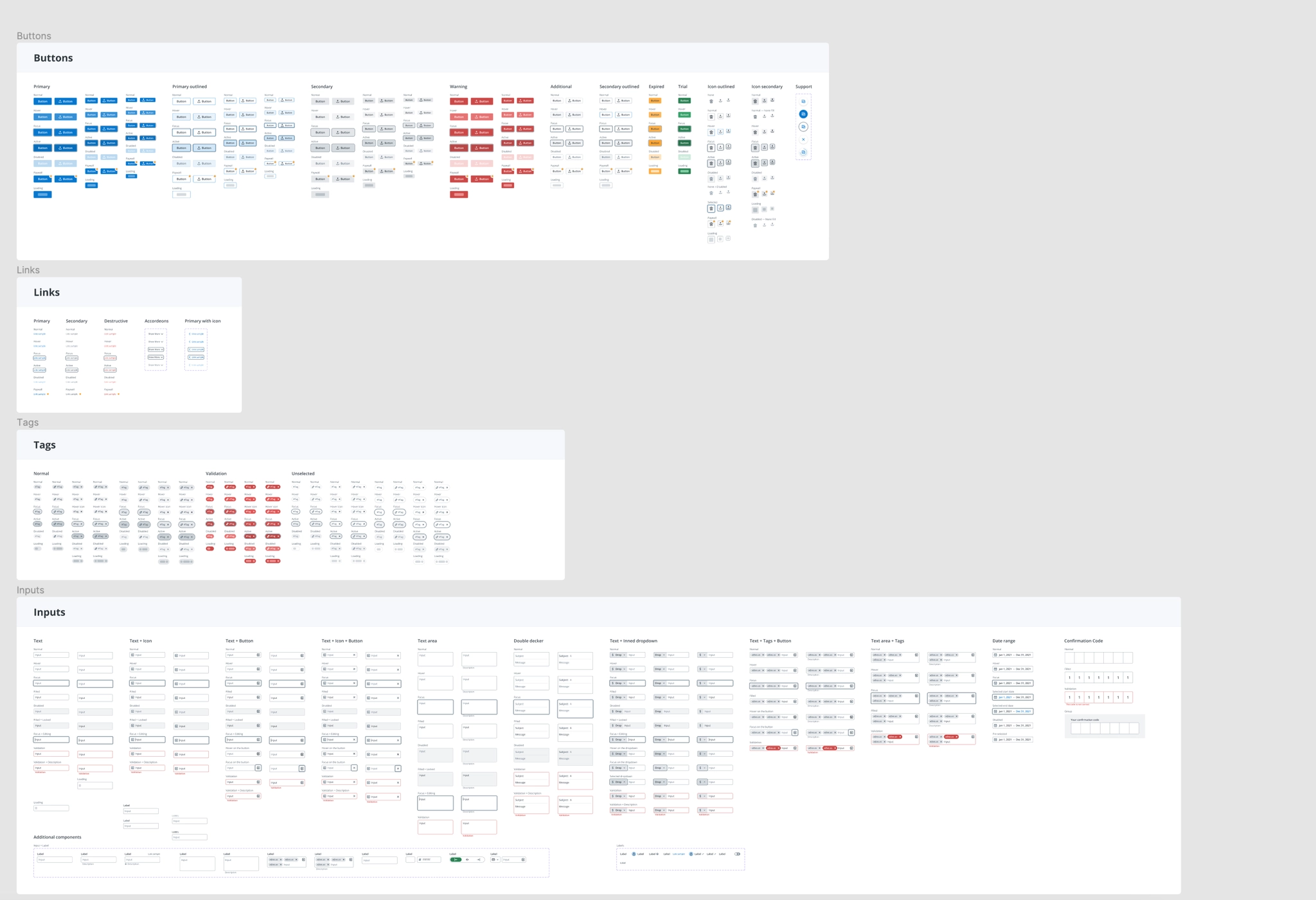Open $ Drop dropdown in Selected dropdown row
1316x900 pixels.
(618, 782)
